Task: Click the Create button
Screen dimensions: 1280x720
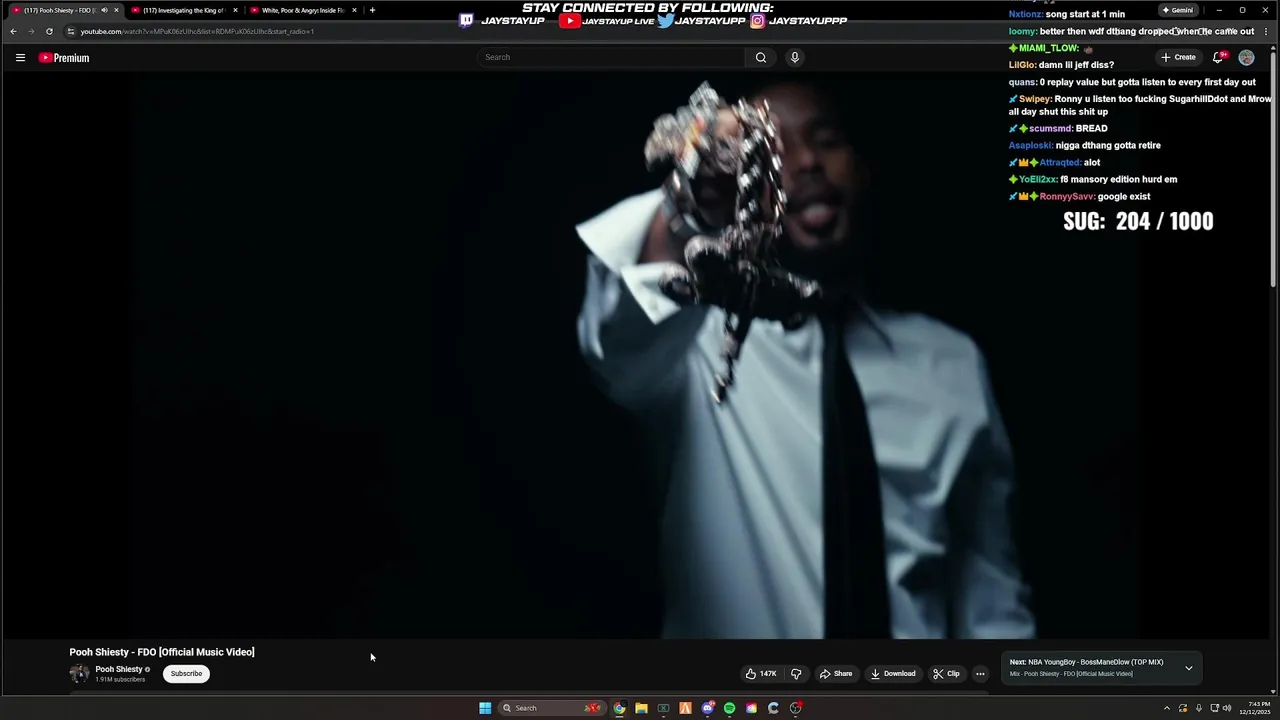Action: pyautogui.click(x=1178, y=57)
